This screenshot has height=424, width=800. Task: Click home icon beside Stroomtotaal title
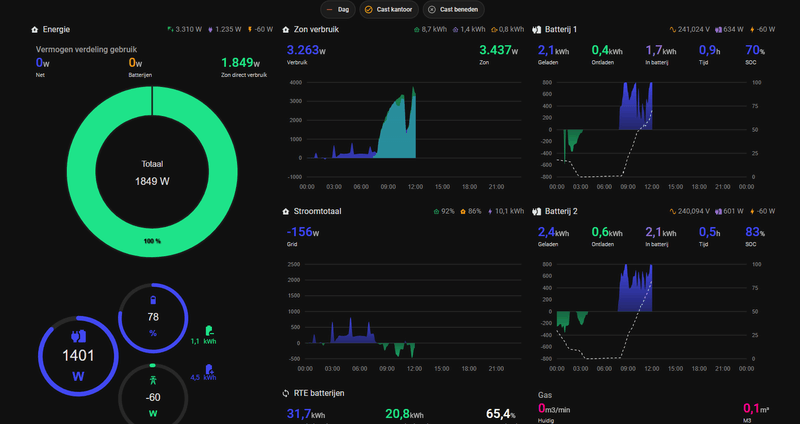coord(286,211)
